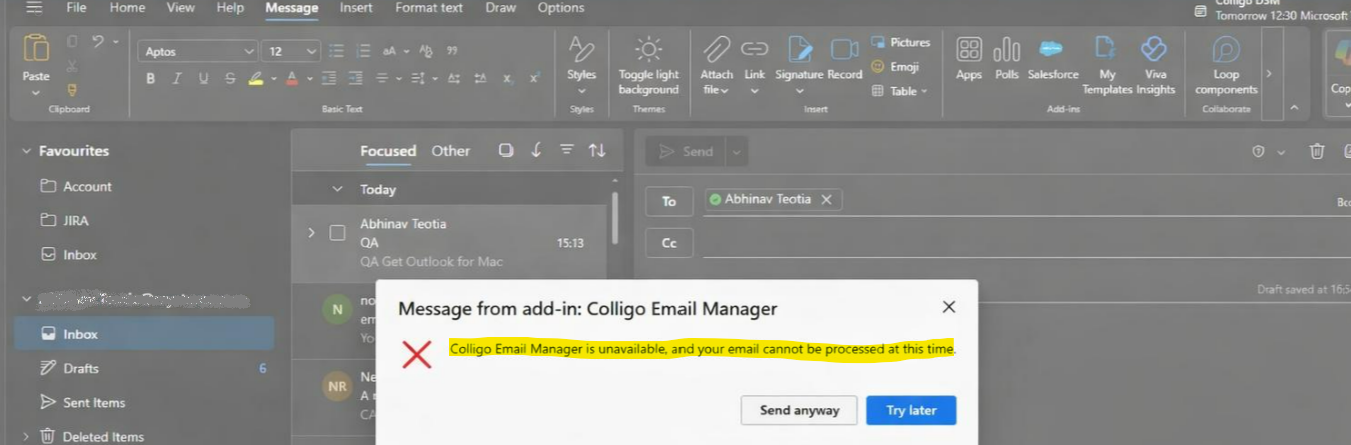Click the select-mode icon next to Other
Viewport: 1351px width, 445px height.
(x=506, y=150)
